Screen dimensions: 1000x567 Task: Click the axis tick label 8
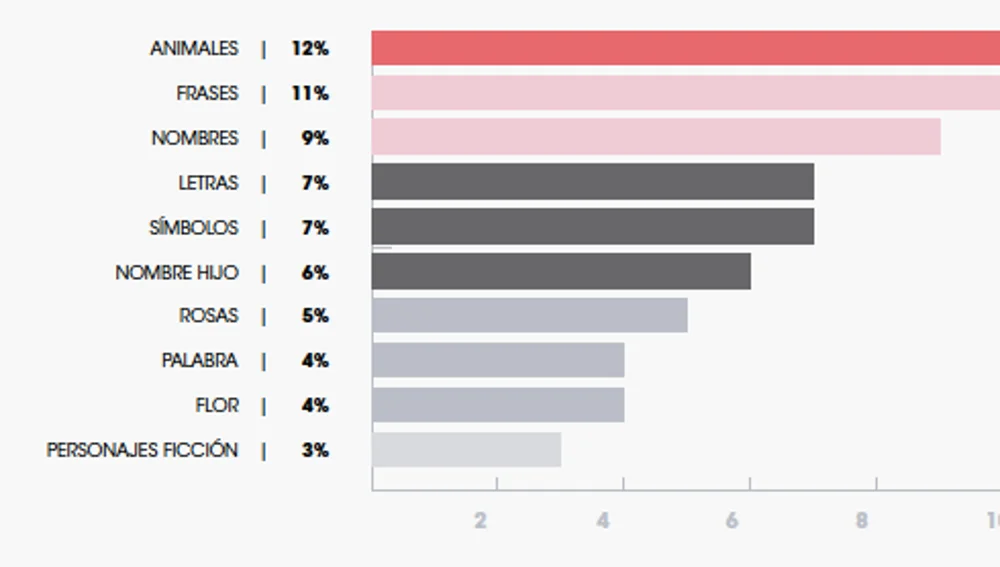[x=861, y=521]
